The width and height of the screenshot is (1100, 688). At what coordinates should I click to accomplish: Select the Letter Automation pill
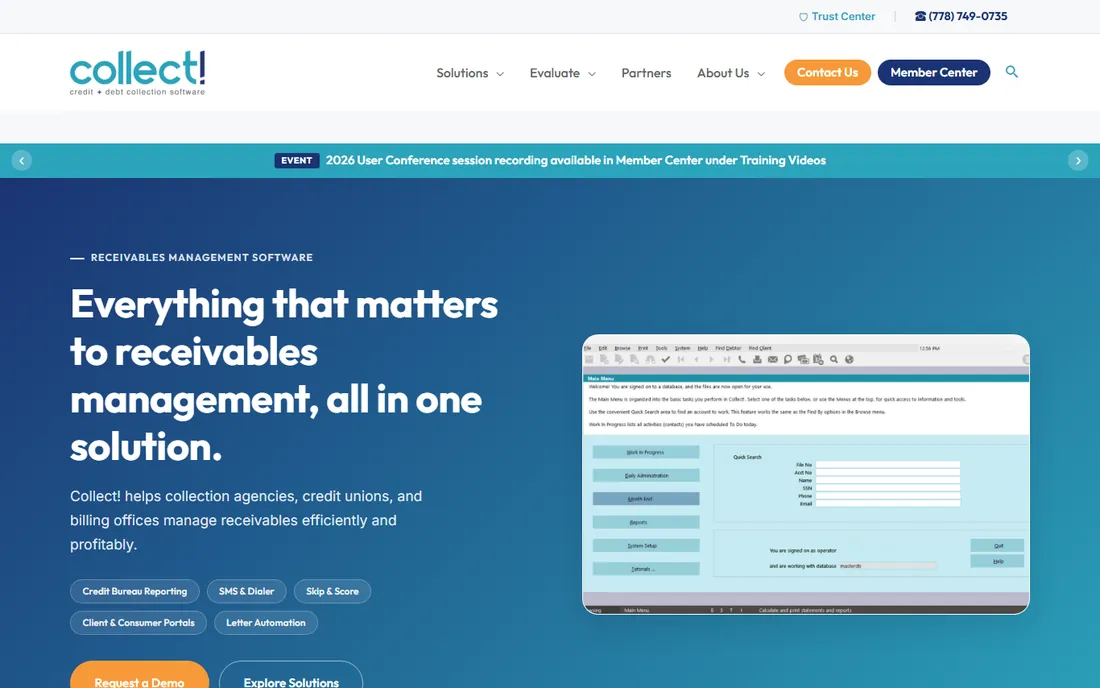266,623
